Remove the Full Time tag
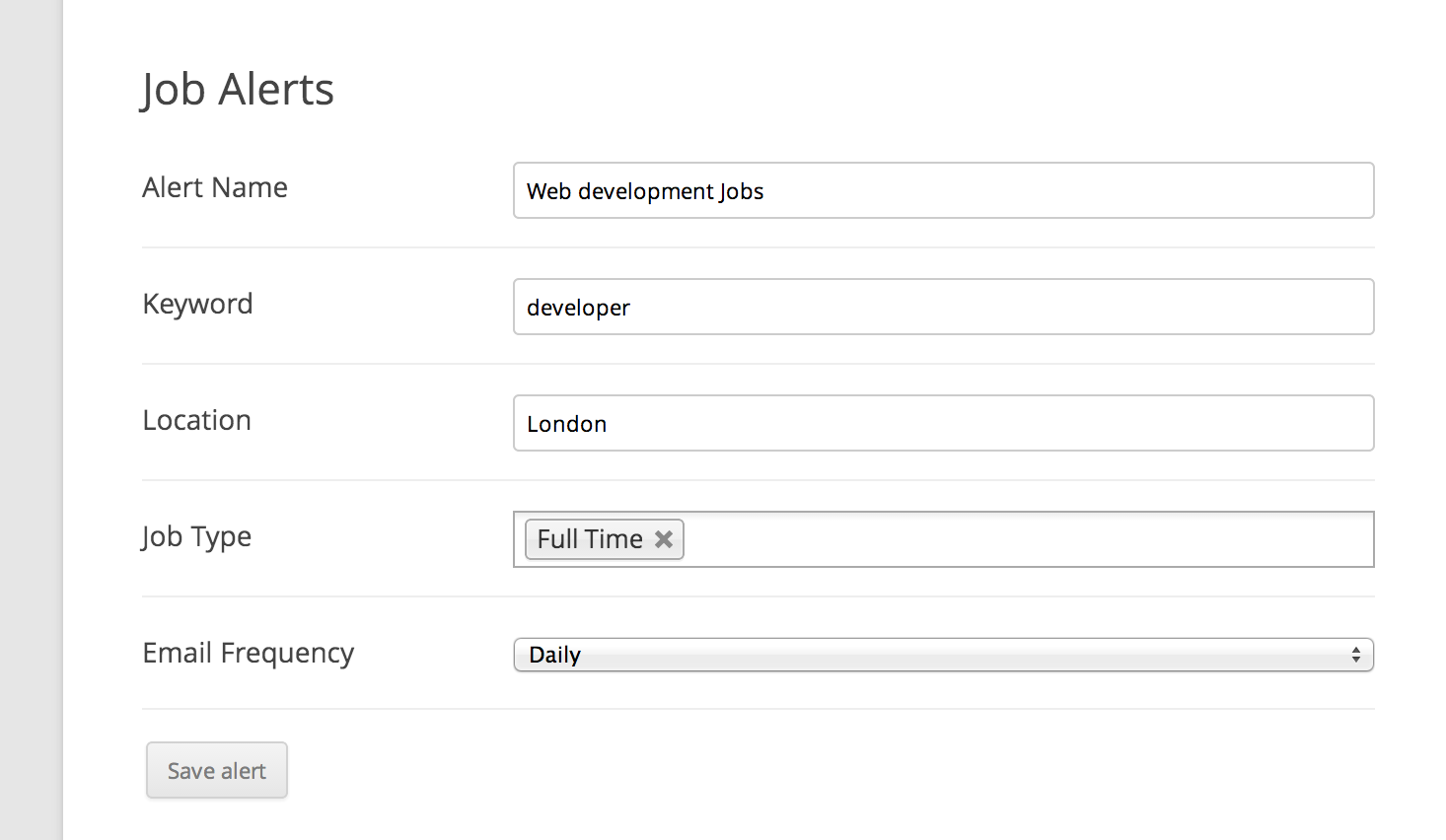Image resolution: width=1446 pixels, height=840 pixels. click(664, 539)
